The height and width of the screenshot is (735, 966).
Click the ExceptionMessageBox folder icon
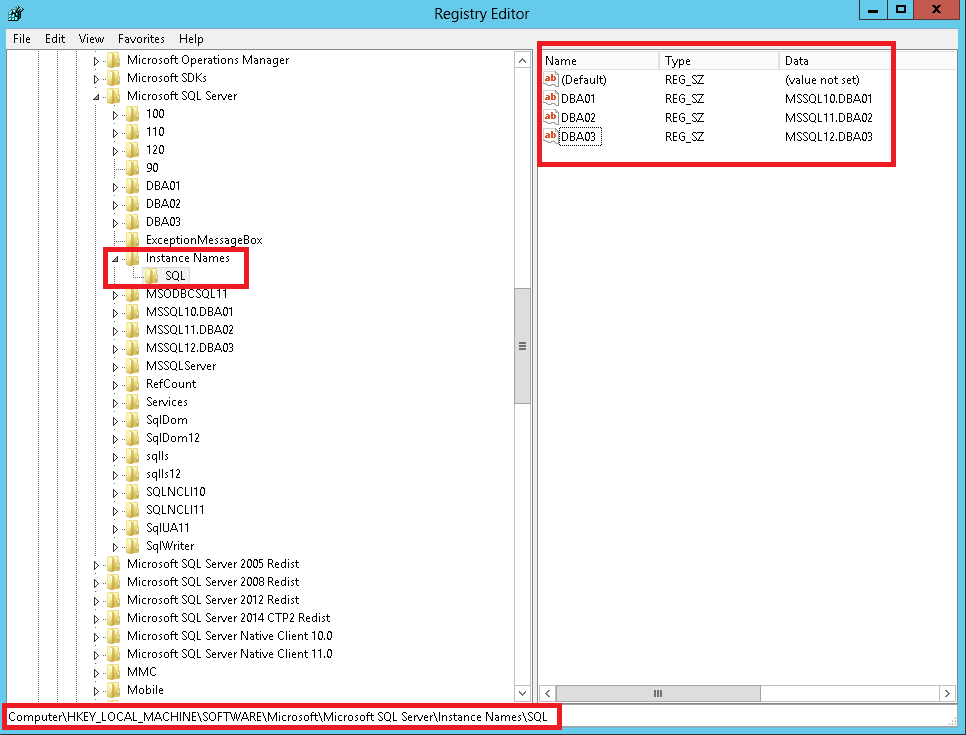pyautogui.click(x=133, y=240)
